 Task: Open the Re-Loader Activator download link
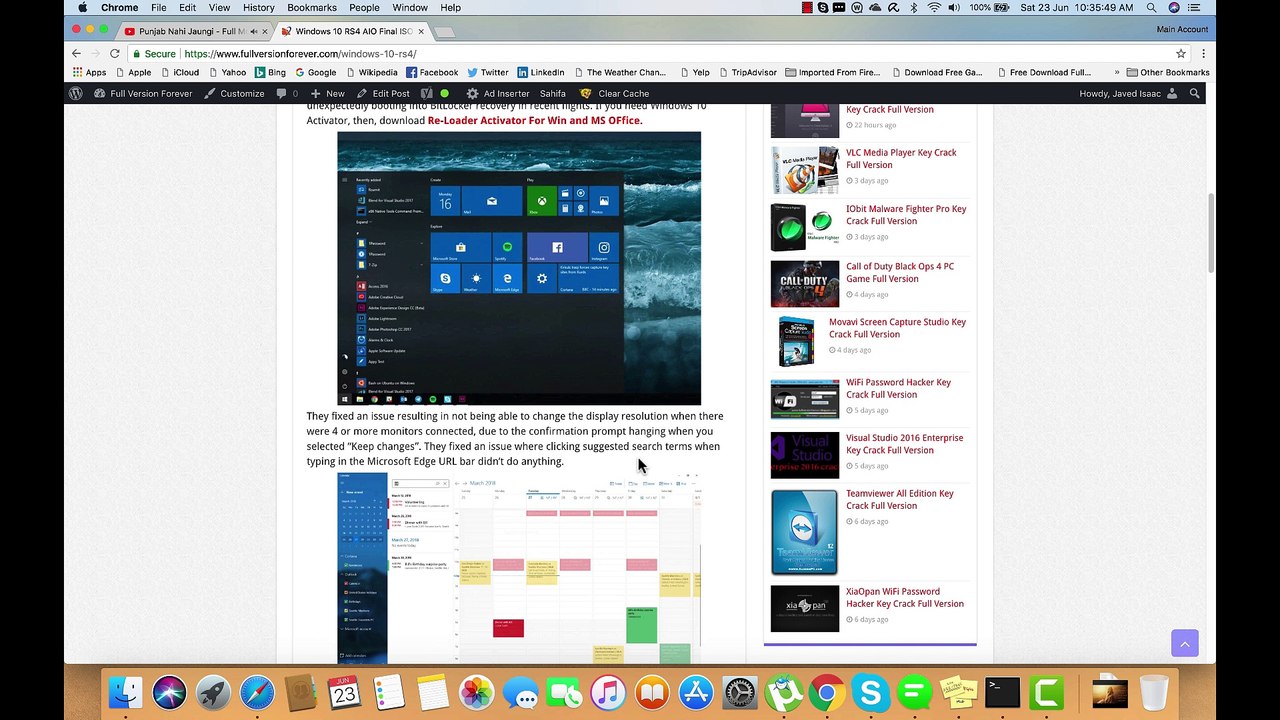[535, 121]
